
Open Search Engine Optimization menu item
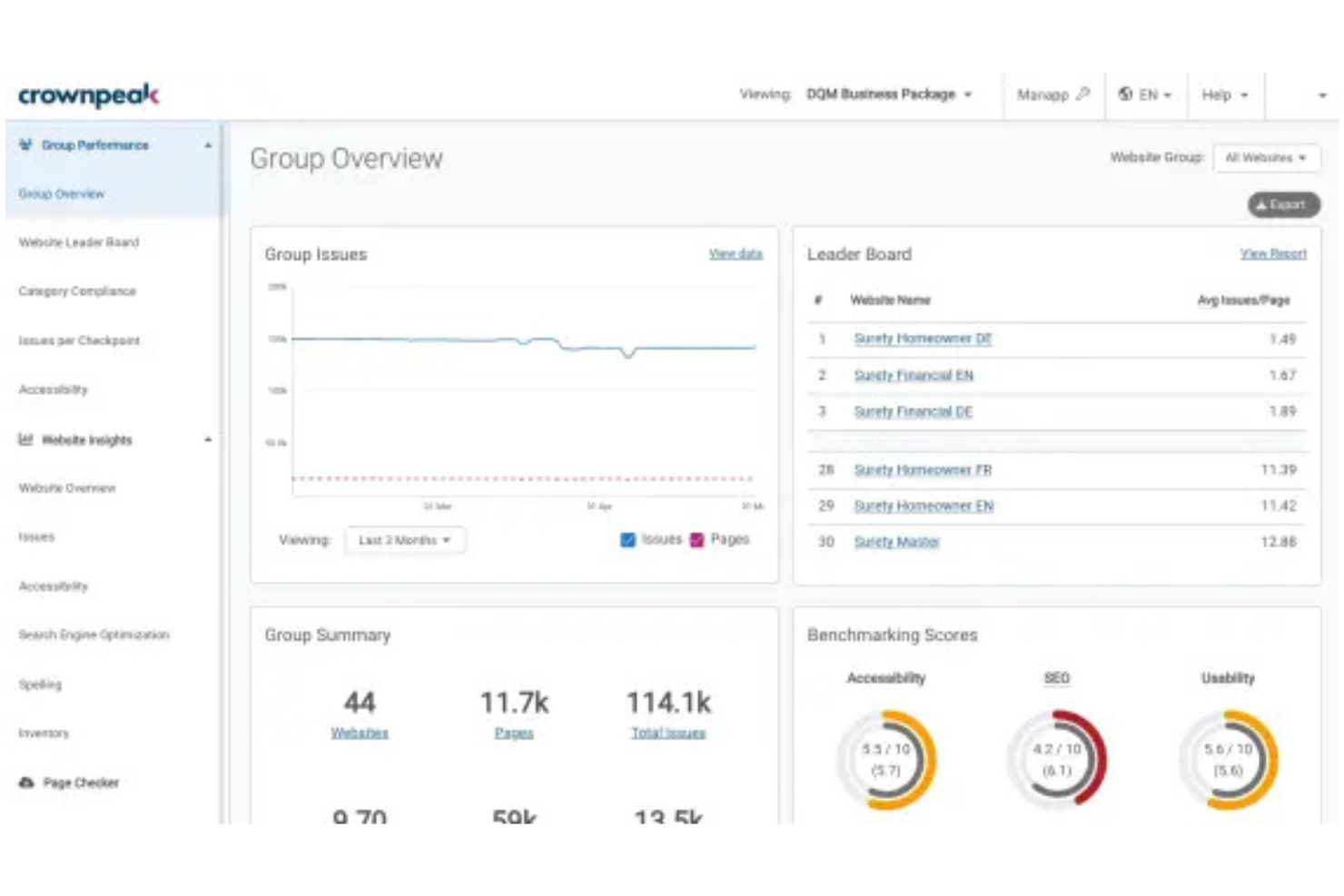(94, 635)
